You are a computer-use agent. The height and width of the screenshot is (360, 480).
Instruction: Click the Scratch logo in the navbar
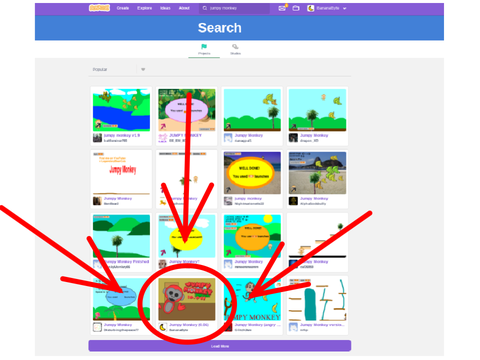pos(99,8)
